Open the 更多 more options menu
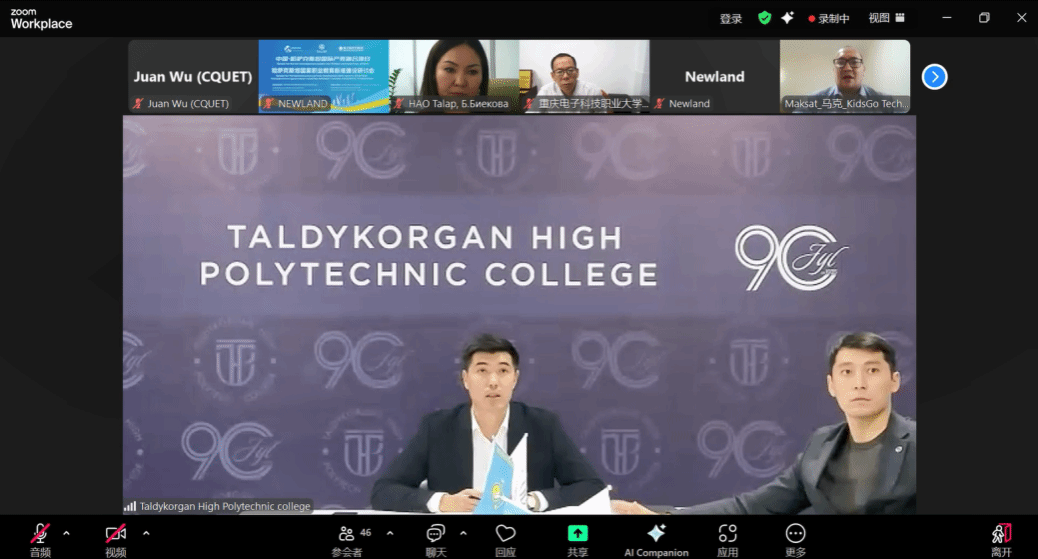The image size is (1038, 559). [x=795, y=534]
